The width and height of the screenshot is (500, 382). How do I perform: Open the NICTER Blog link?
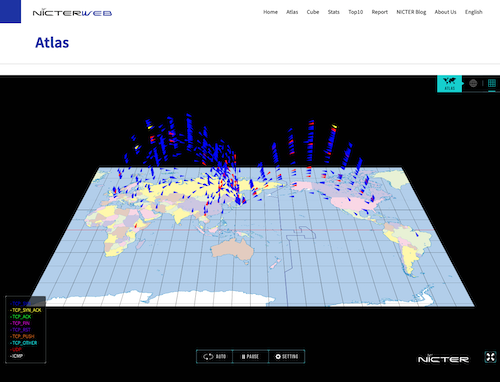coord(411,12)
